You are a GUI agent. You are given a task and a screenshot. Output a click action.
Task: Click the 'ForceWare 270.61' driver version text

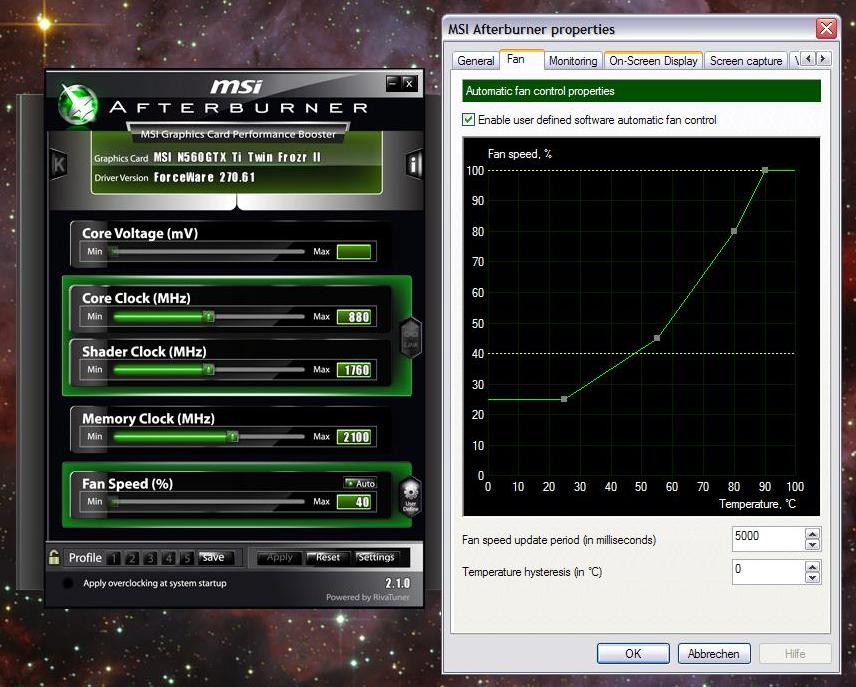point(205,177)
